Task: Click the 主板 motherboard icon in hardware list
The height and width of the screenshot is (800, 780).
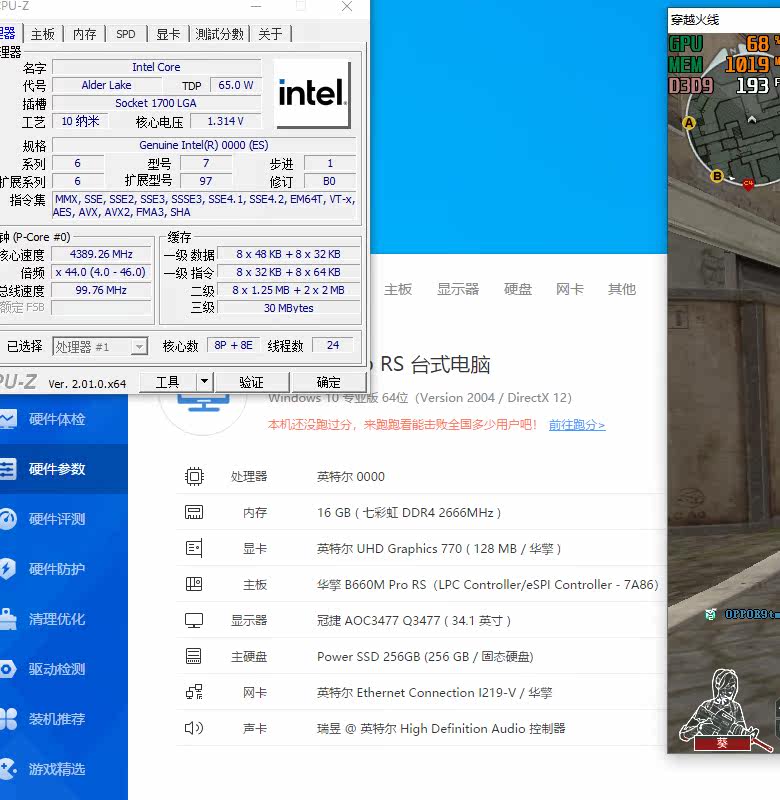Action: pos(194,584)
